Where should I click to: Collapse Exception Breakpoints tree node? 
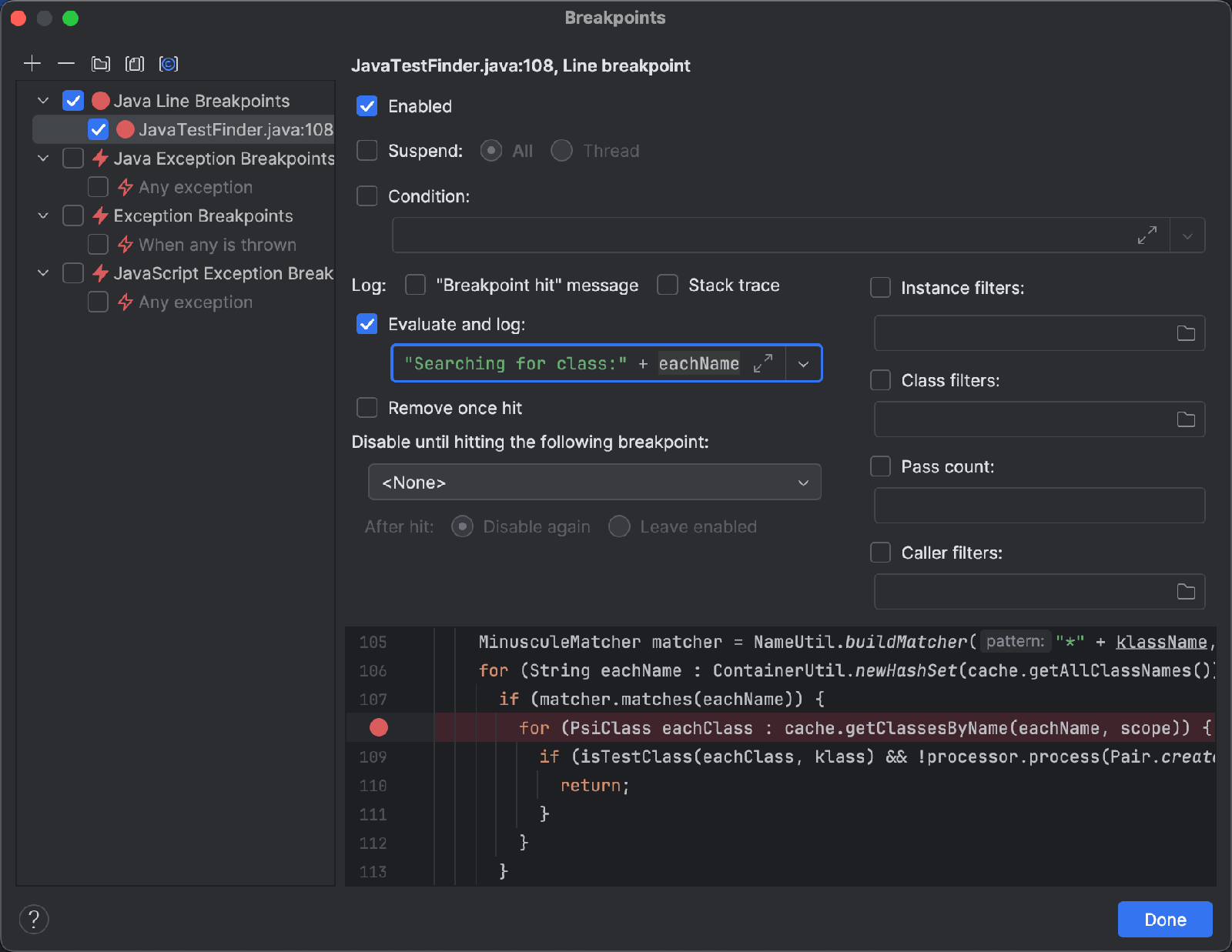(x=44, y=215)
